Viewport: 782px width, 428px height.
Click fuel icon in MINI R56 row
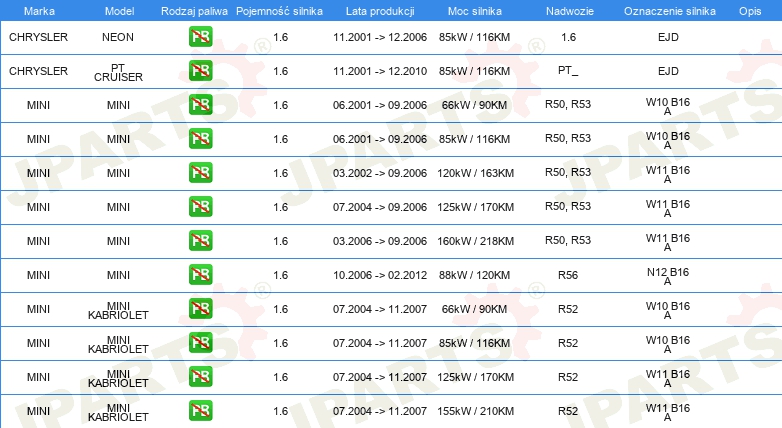pyautogui.click(x=200, y=274)
